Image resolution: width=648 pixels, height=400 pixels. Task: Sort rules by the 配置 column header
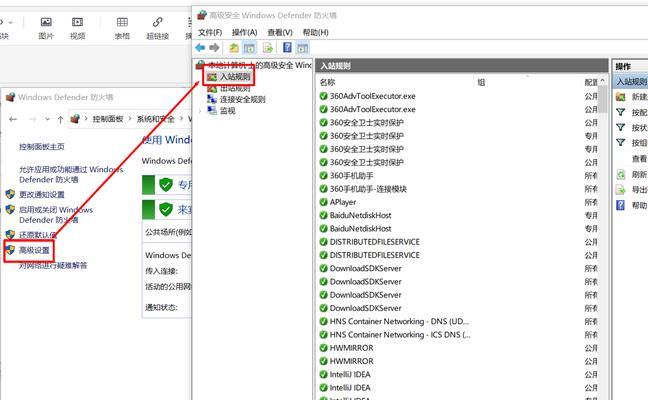tap(591, 82)
